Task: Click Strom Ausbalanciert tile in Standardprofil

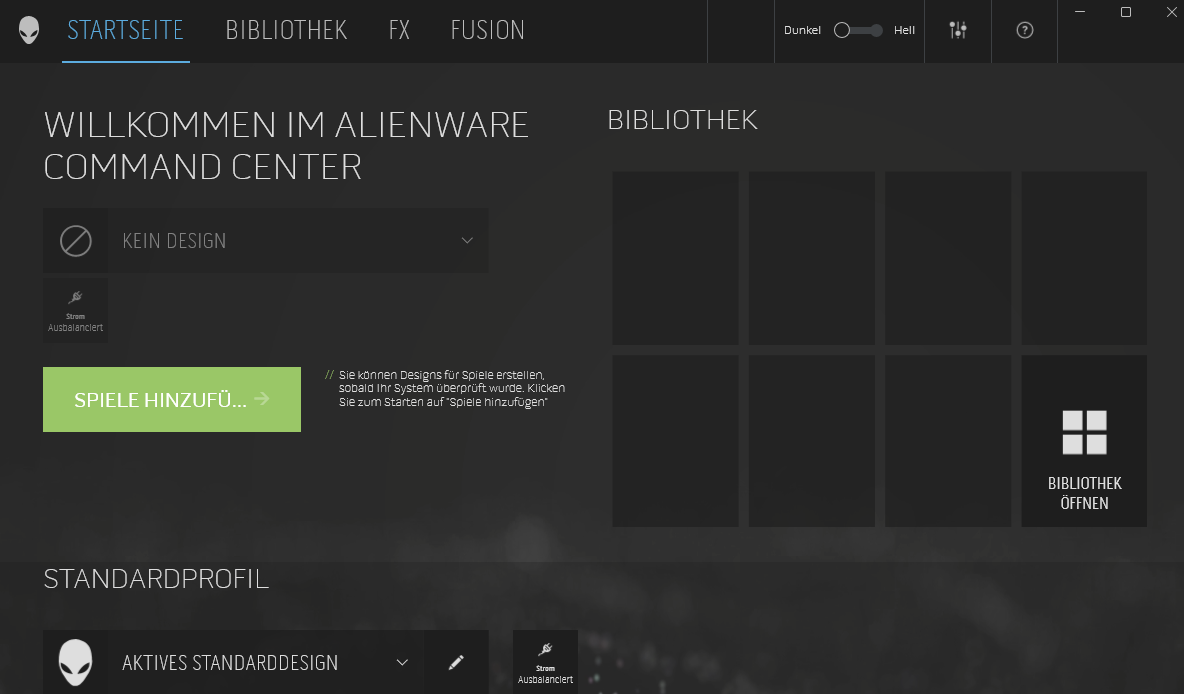Action: (x=545, y=662)
